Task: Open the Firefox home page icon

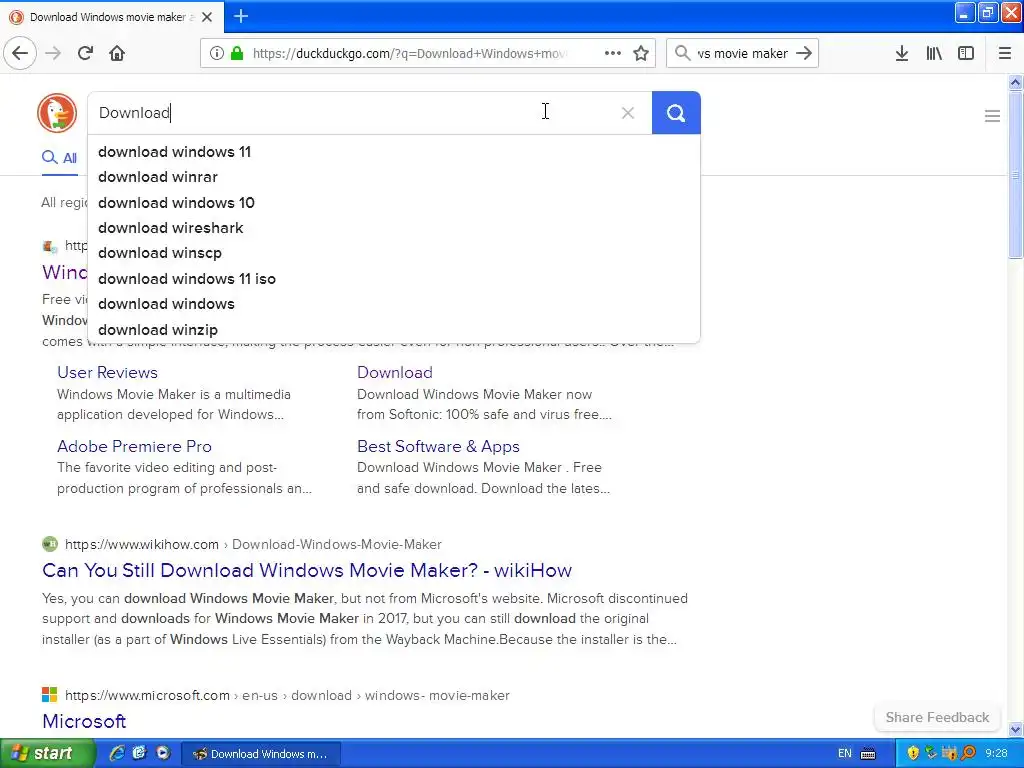Action: 117,53
